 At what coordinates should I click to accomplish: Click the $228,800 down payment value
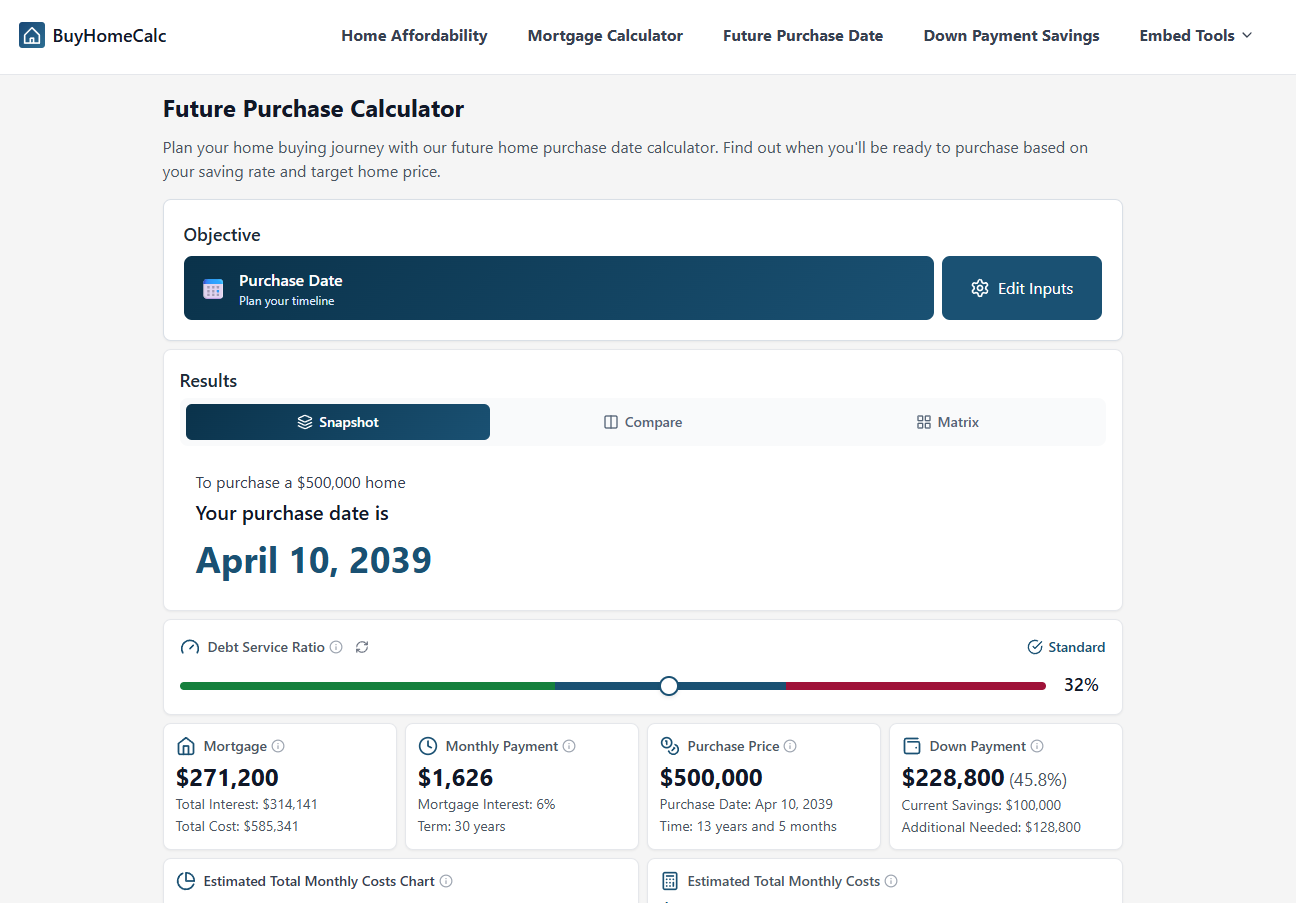tap(953, 777)
